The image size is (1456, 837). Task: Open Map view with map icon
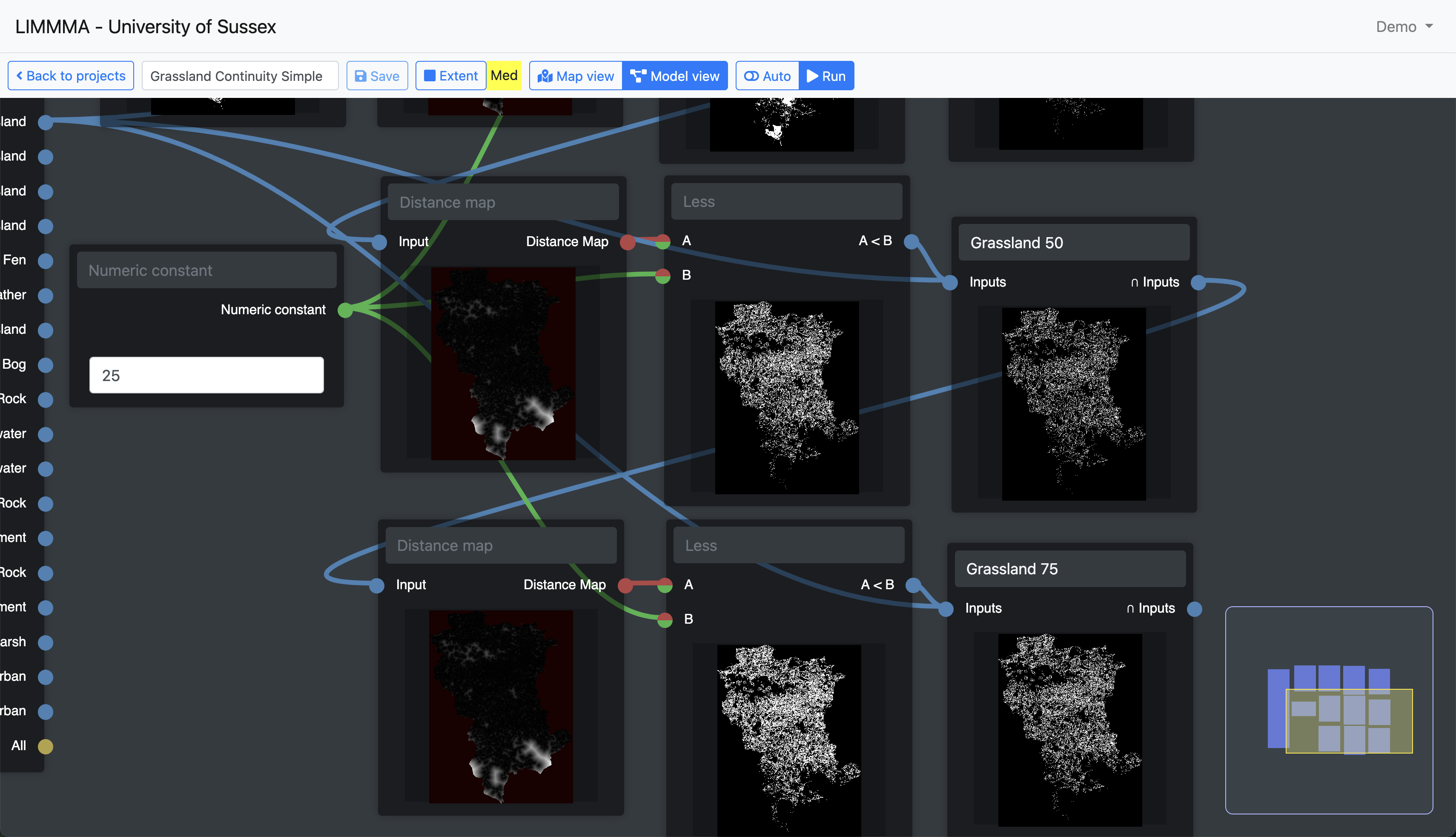576,76
